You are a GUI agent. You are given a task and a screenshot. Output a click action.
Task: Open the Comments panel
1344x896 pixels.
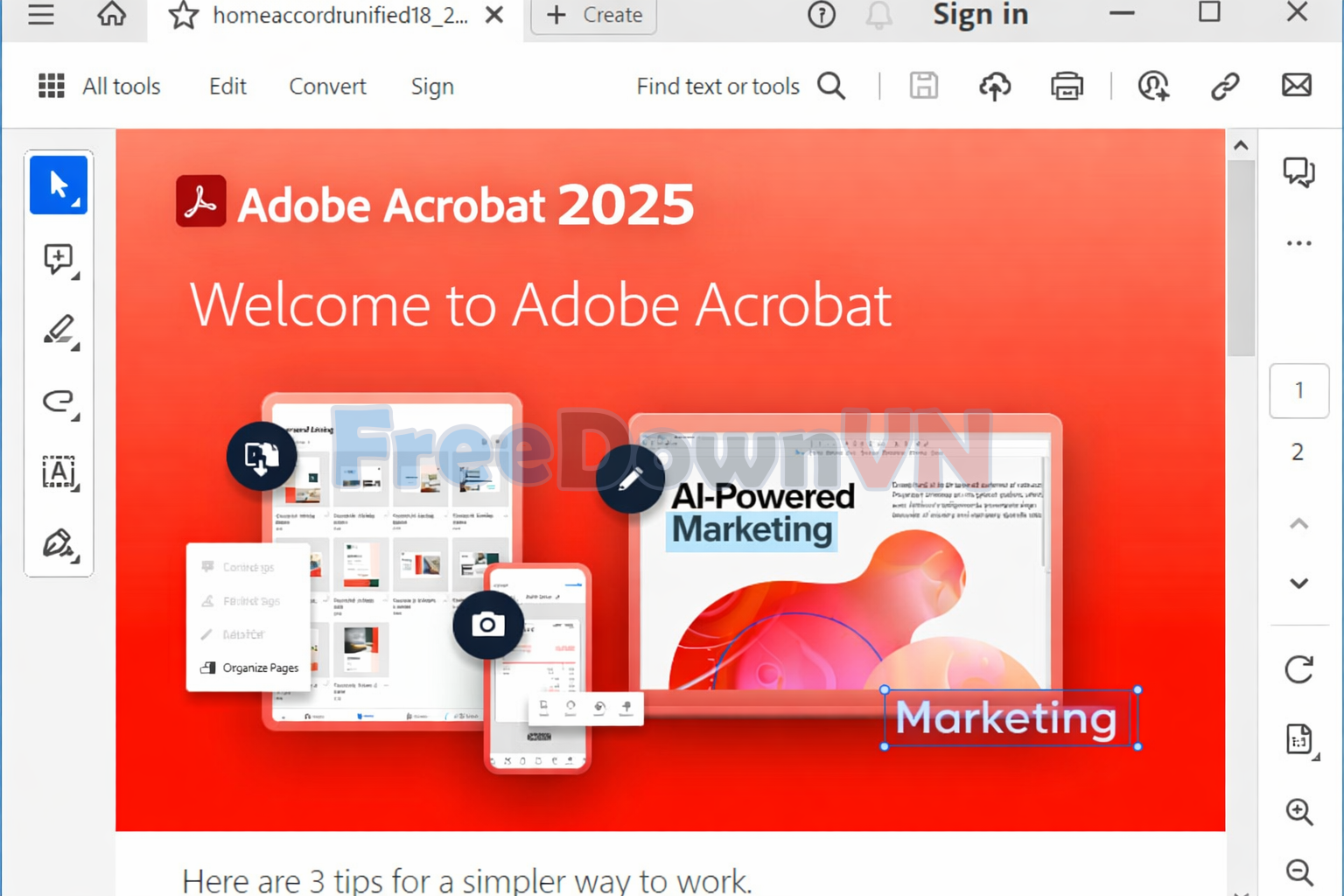[1298, 172]
